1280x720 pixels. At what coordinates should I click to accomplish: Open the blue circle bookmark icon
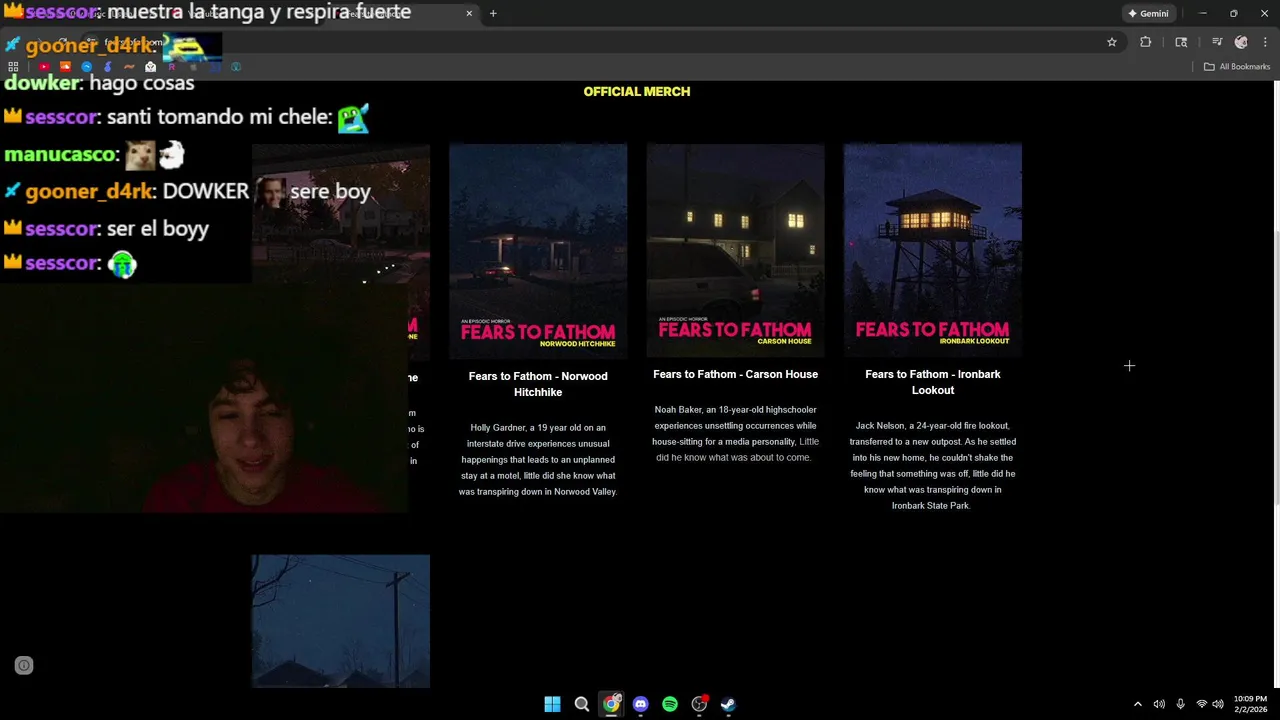[x=87, y=67]
